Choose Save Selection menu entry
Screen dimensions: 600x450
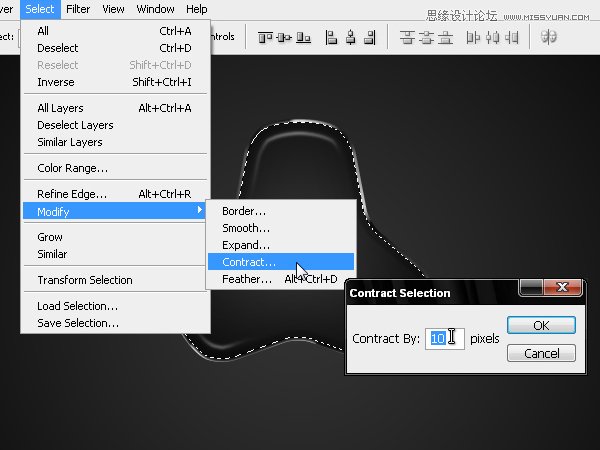pyautogui.click(x=115, y=323)
